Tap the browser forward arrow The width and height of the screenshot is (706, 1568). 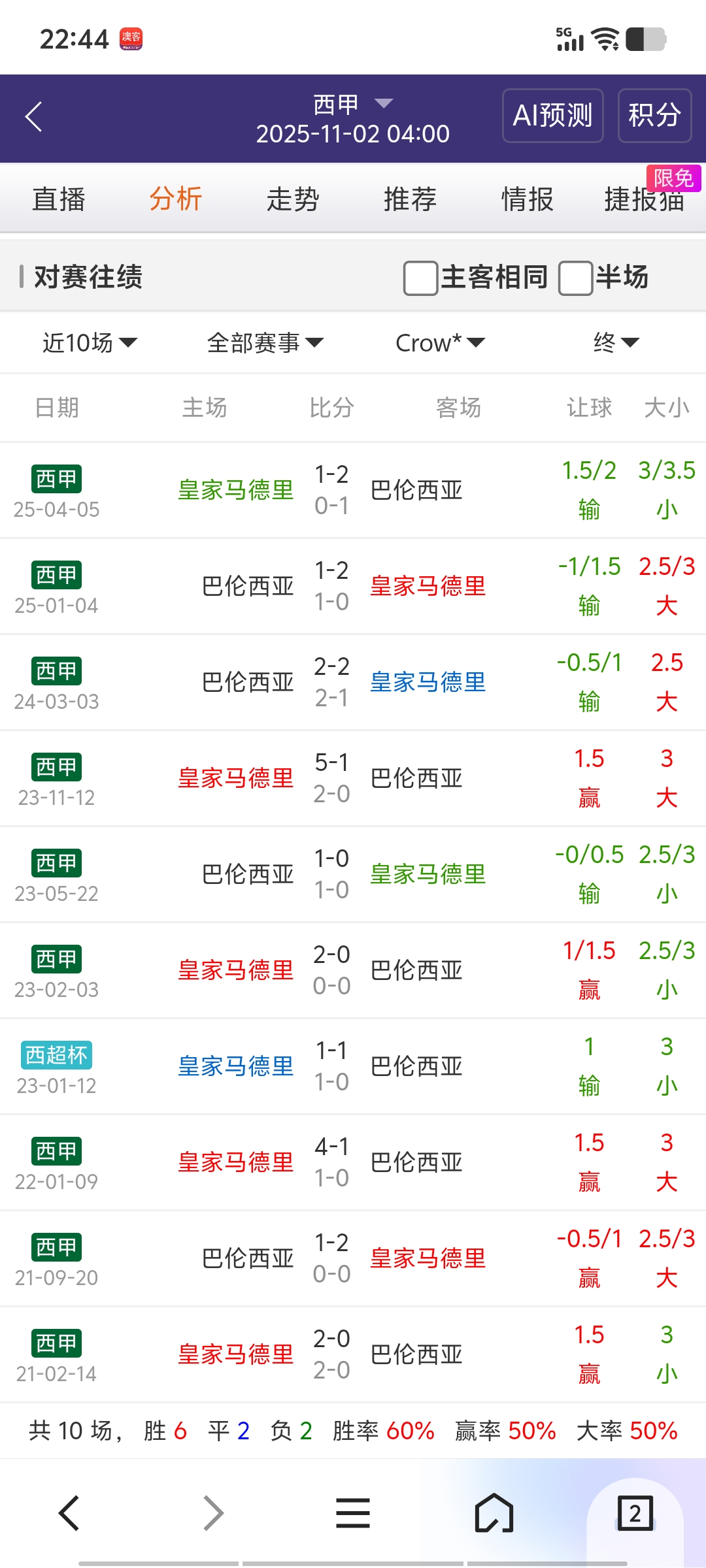point(213,1513)
